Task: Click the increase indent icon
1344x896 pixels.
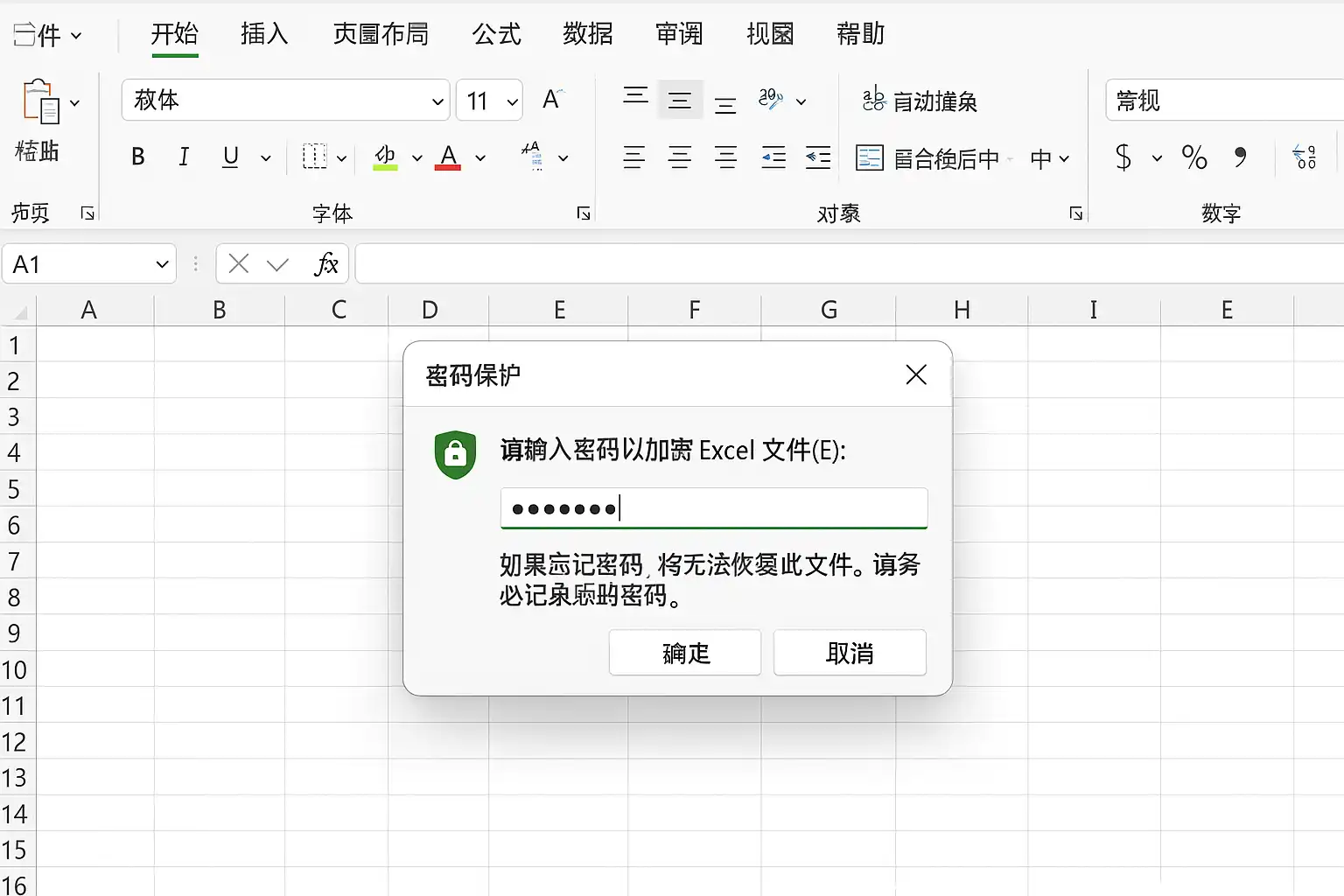Action: point(818,157)
